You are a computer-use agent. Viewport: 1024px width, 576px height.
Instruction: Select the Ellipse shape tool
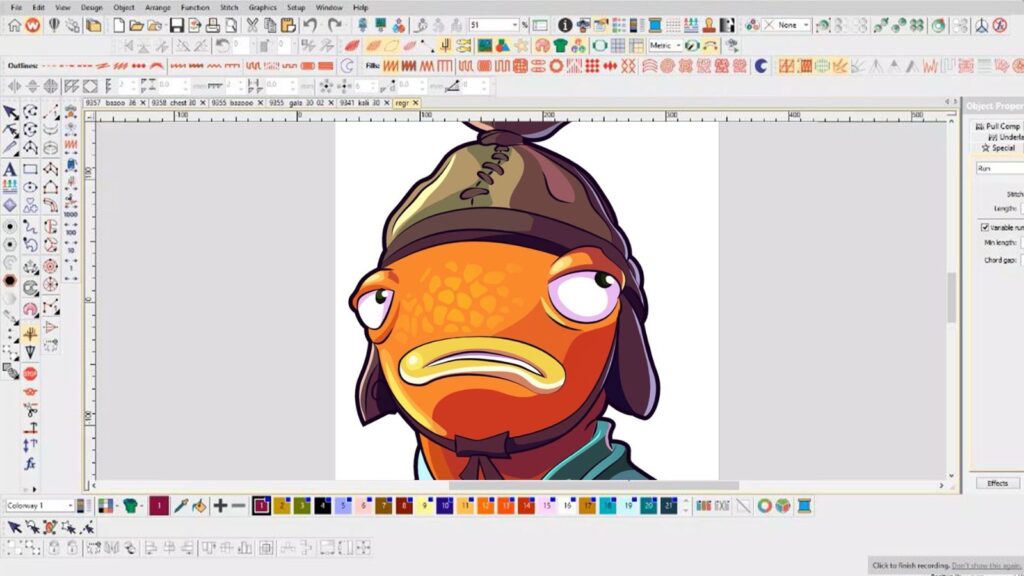pos(30,187)
